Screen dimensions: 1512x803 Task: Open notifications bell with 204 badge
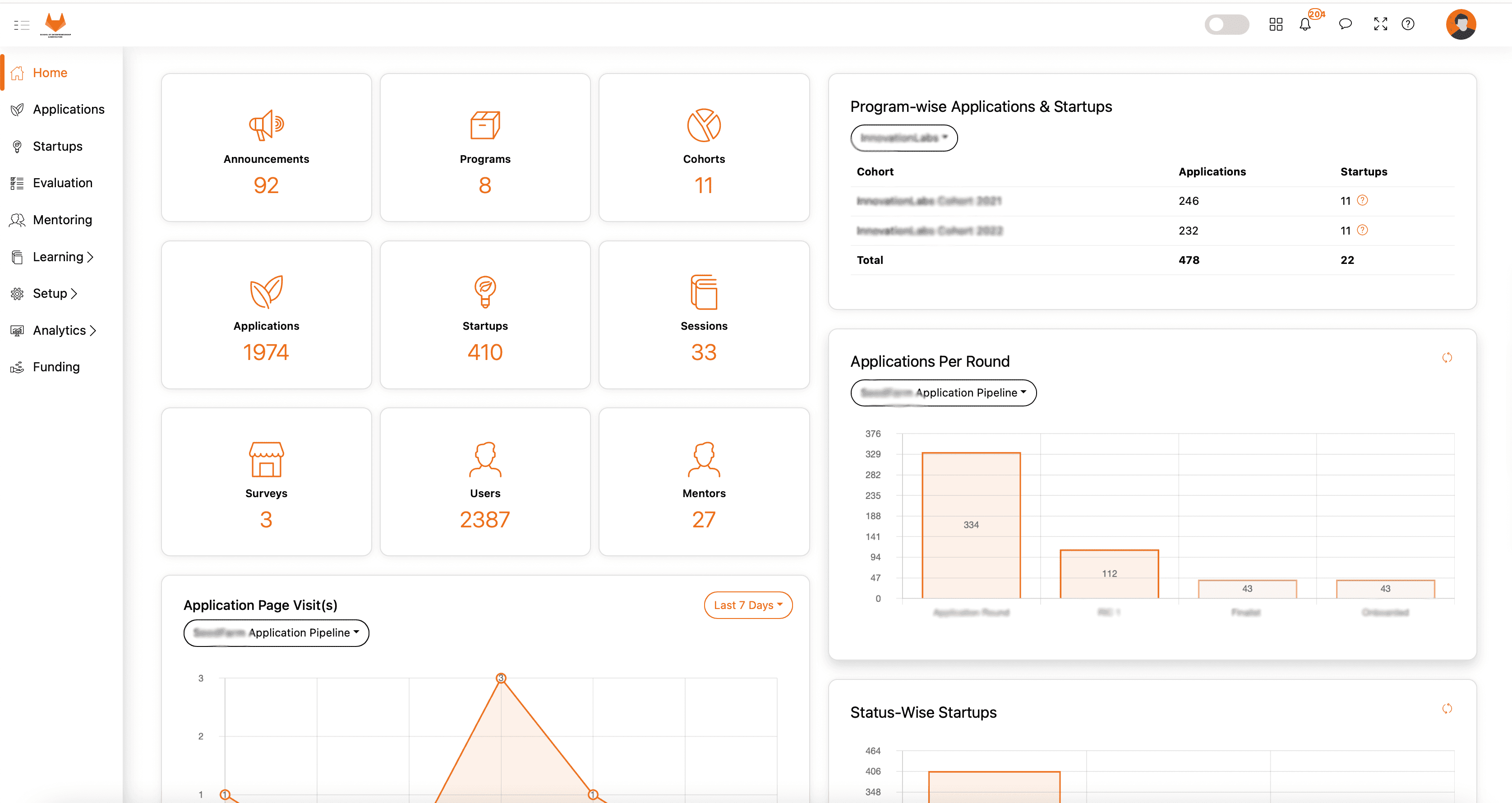pos(1305,24)
